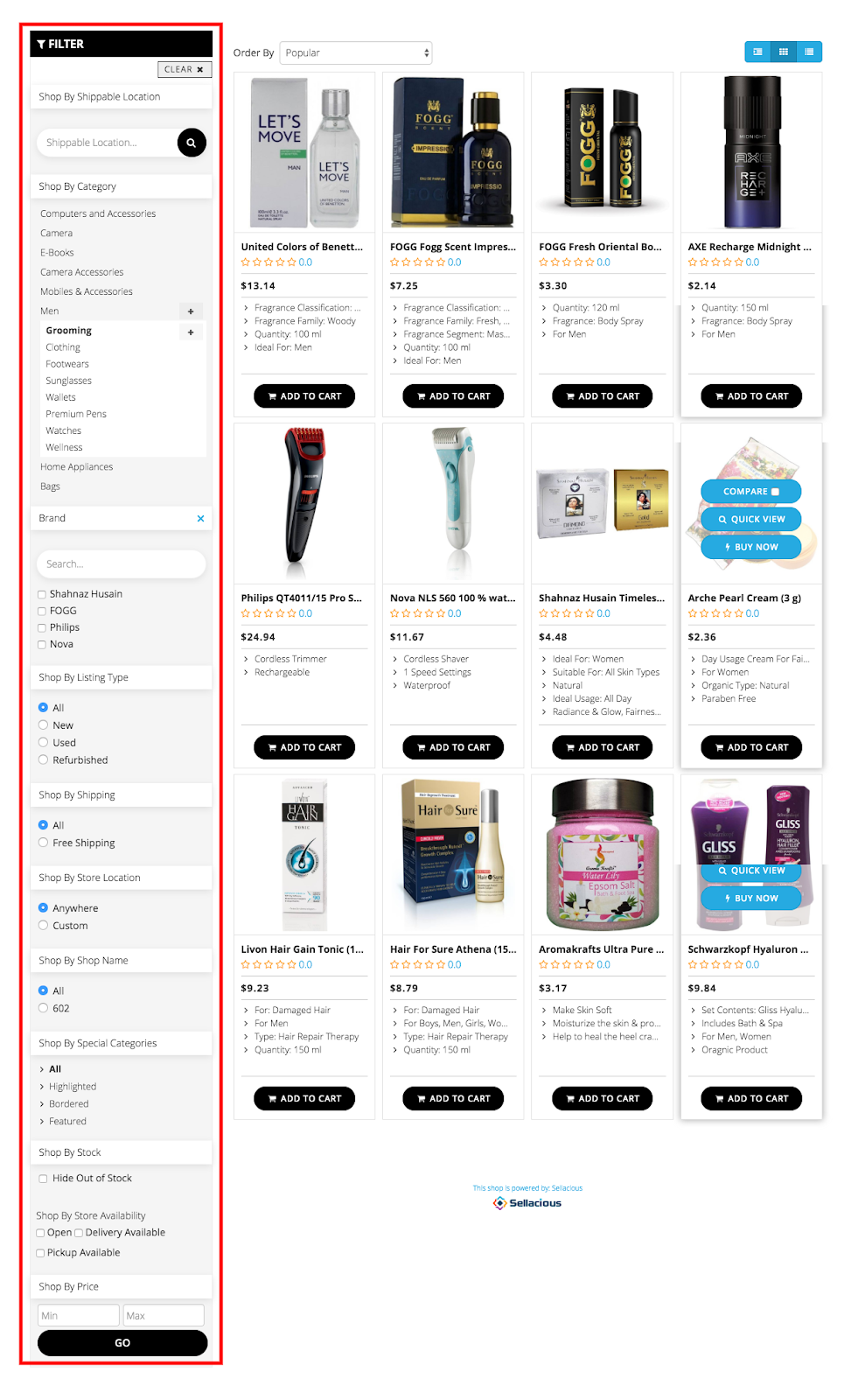The image size is (851, 1400).
Task: Expand the Men category plus button
Action: point(191,311)
